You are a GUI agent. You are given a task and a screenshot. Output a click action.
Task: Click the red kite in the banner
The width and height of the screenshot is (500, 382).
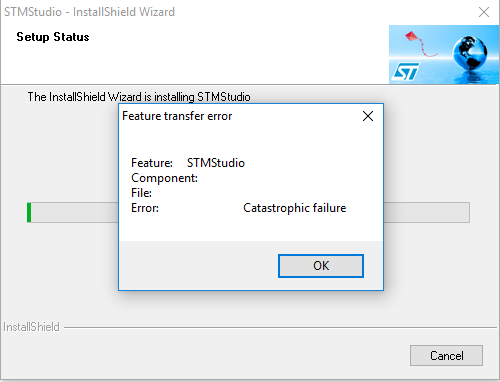click(412, 37)
